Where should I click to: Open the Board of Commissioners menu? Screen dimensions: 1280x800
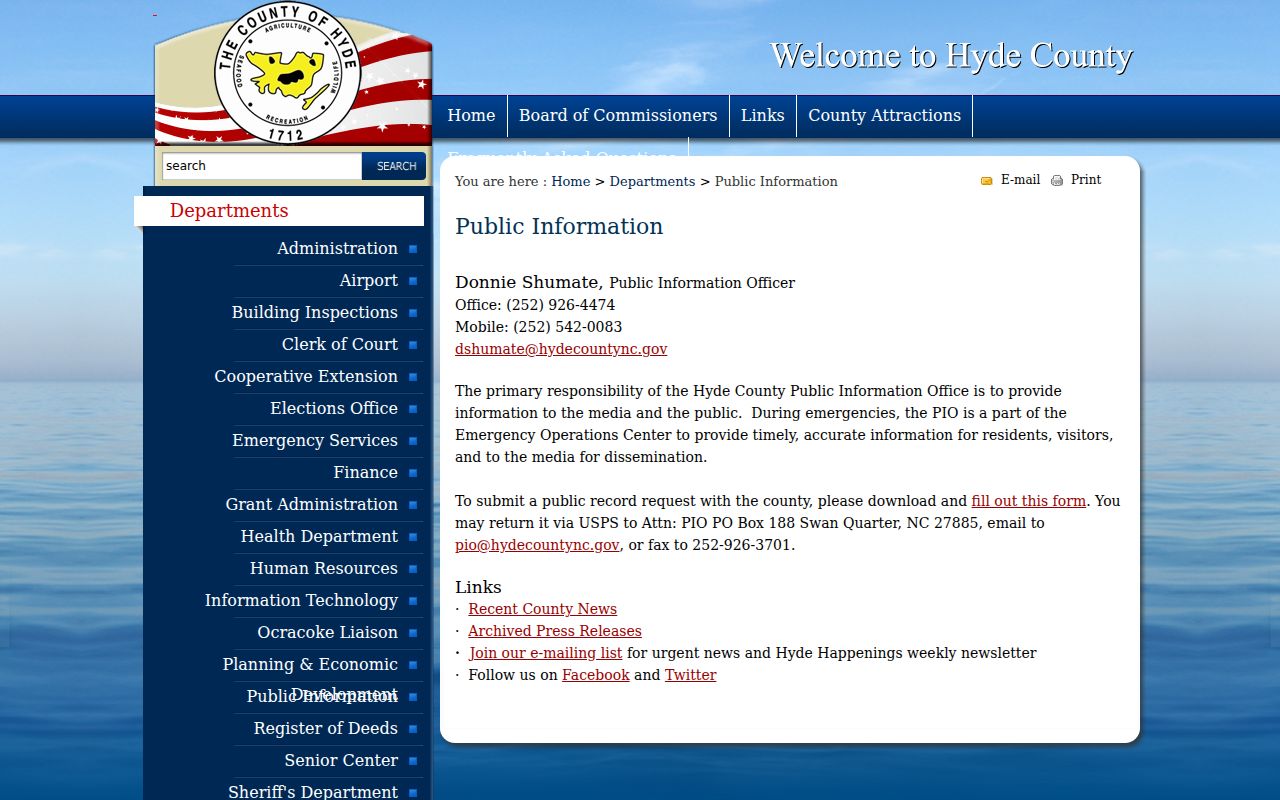(x=618, y=115)
